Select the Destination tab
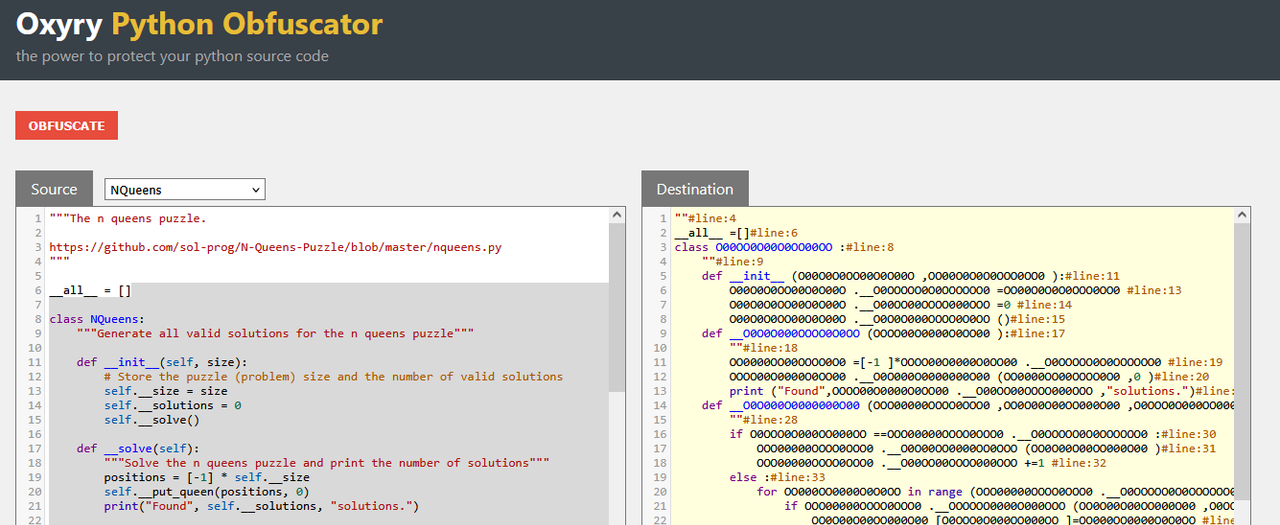Screen dimensions: 1280x525 pyautogui.click(x=695, y=189)
